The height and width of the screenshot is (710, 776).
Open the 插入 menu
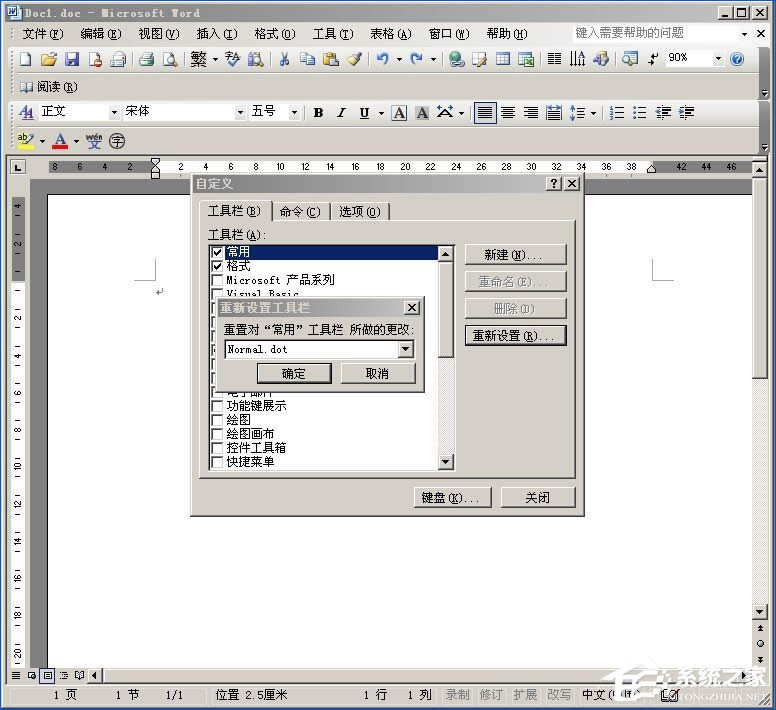point(216,34)
